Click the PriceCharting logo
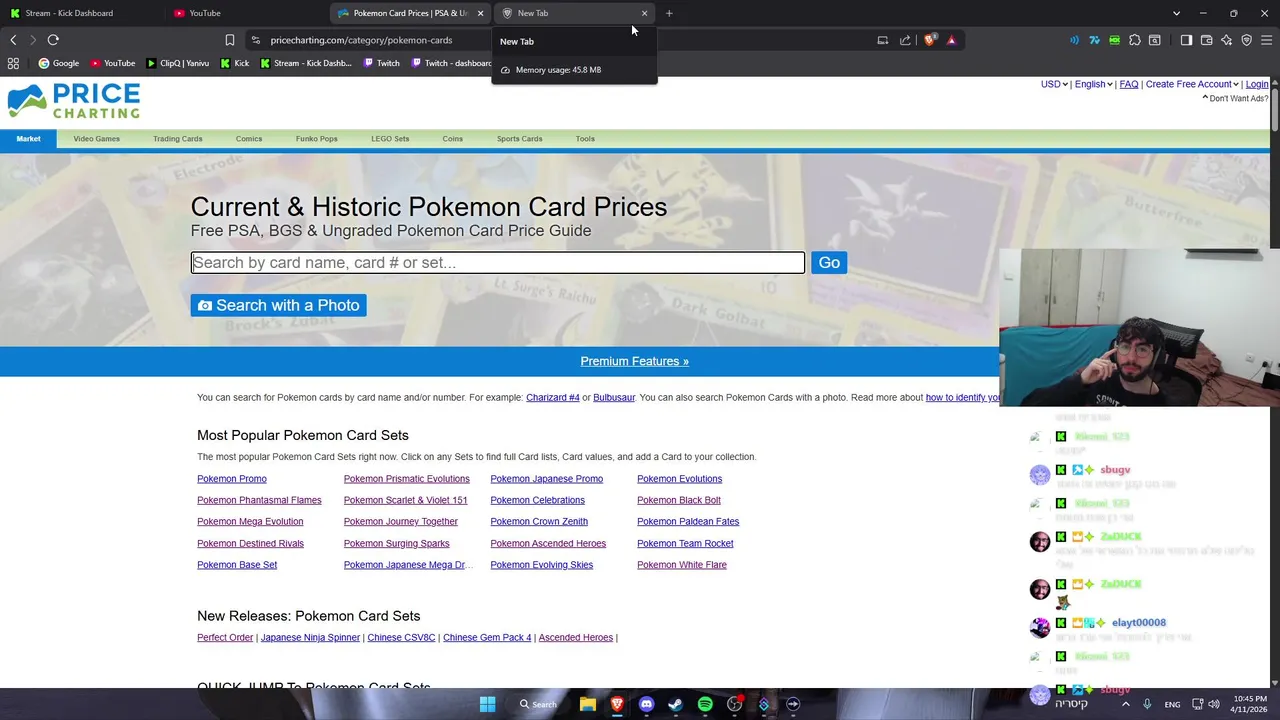 (74, 101)
